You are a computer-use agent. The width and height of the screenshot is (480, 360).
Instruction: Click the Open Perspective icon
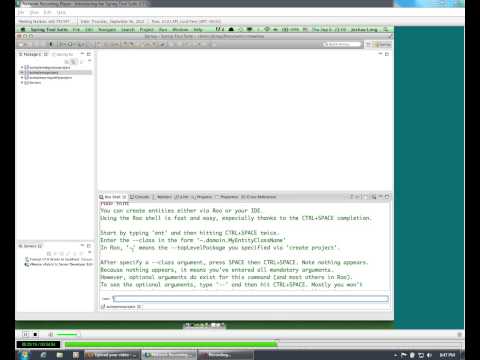pyautogui.click(x=369, y=44)
